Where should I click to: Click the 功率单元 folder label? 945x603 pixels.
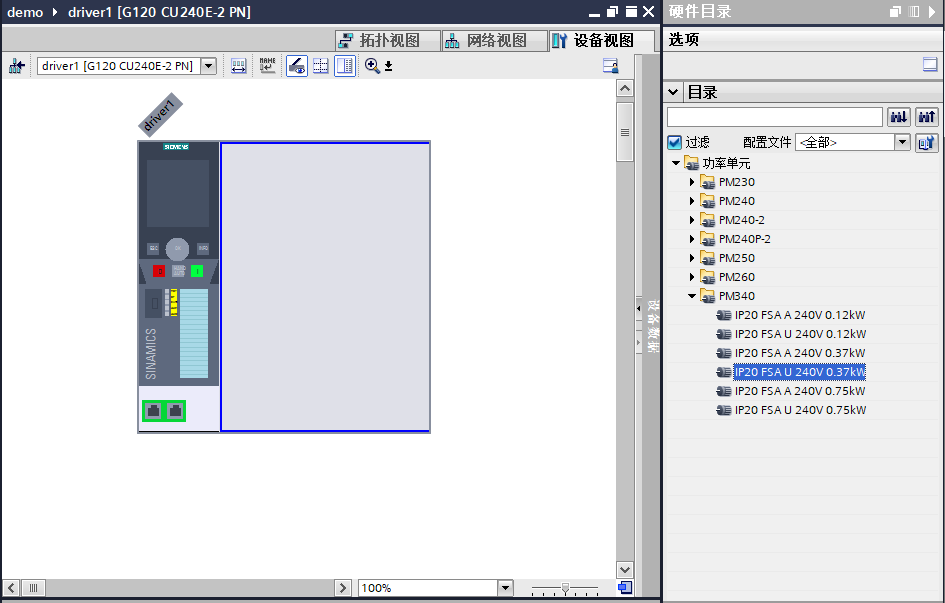tap(726, 163)
